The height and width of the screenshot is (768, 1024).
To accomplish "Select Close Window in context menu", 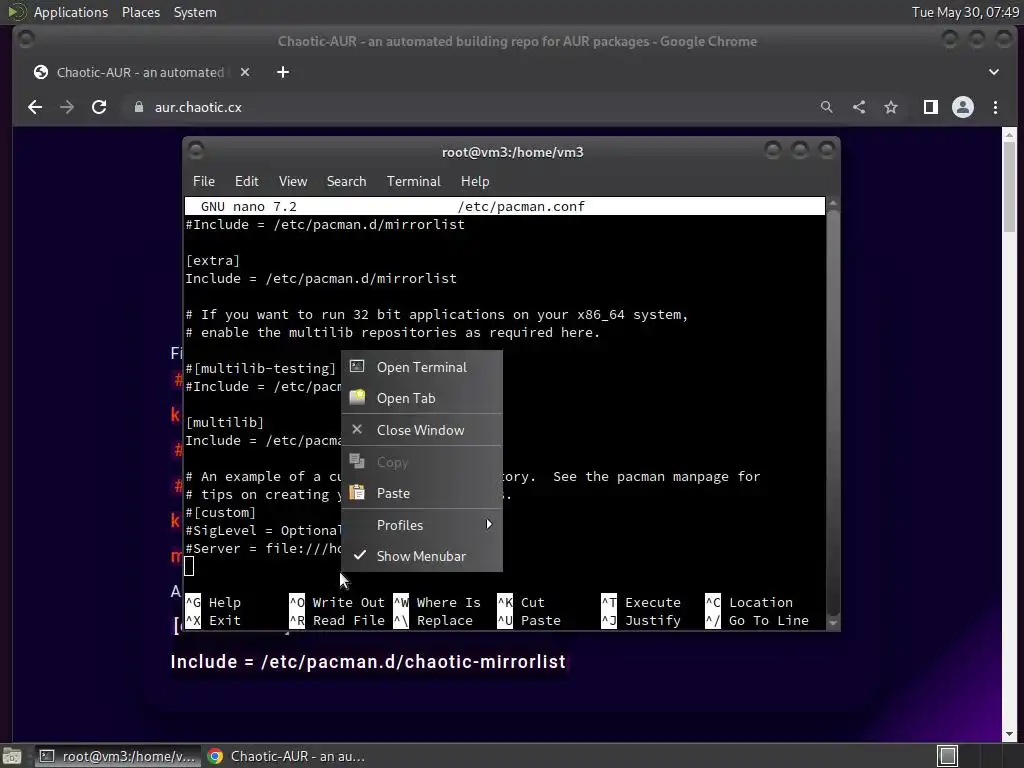I will pos(422,430).
